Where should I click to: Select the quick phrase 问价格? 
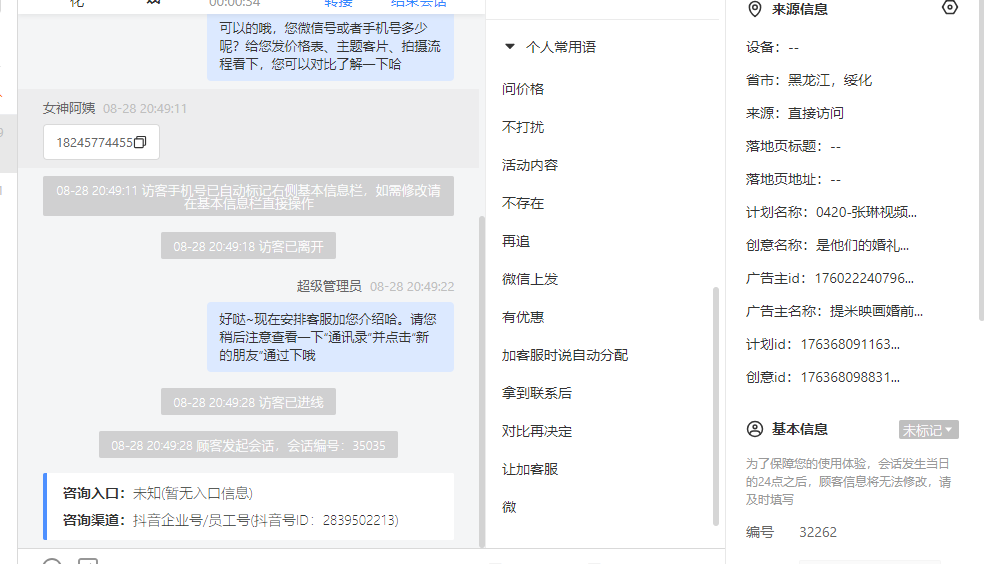[523, 89]
